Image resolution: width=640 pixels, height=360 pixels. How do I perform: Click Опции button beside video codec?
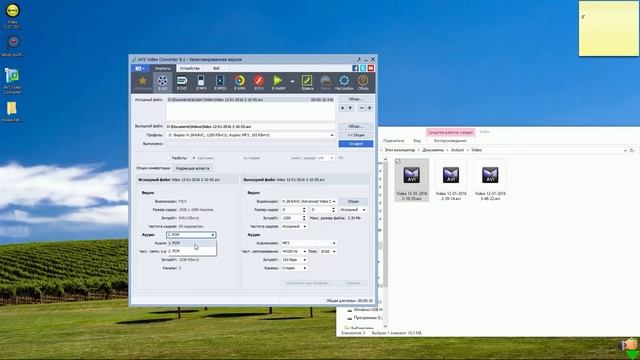coord(353,202)
